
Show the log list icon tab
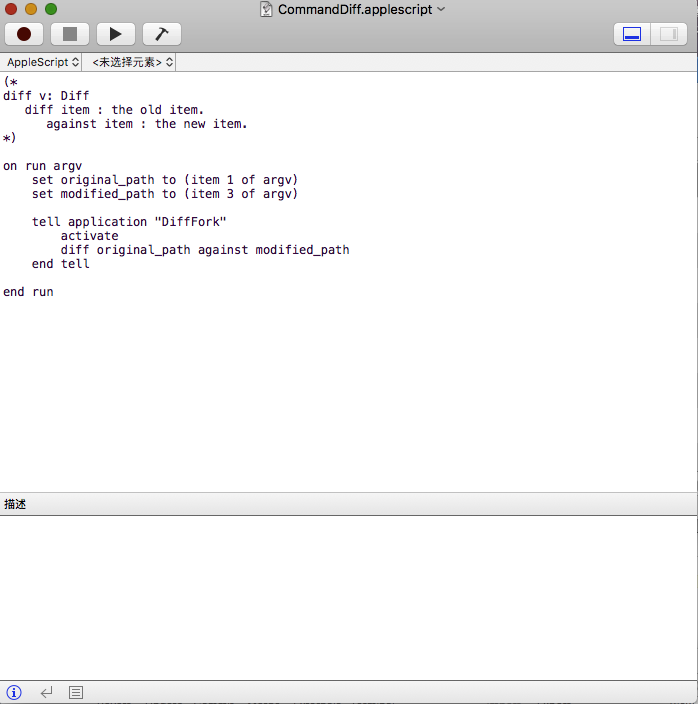(x=76, y=692)
